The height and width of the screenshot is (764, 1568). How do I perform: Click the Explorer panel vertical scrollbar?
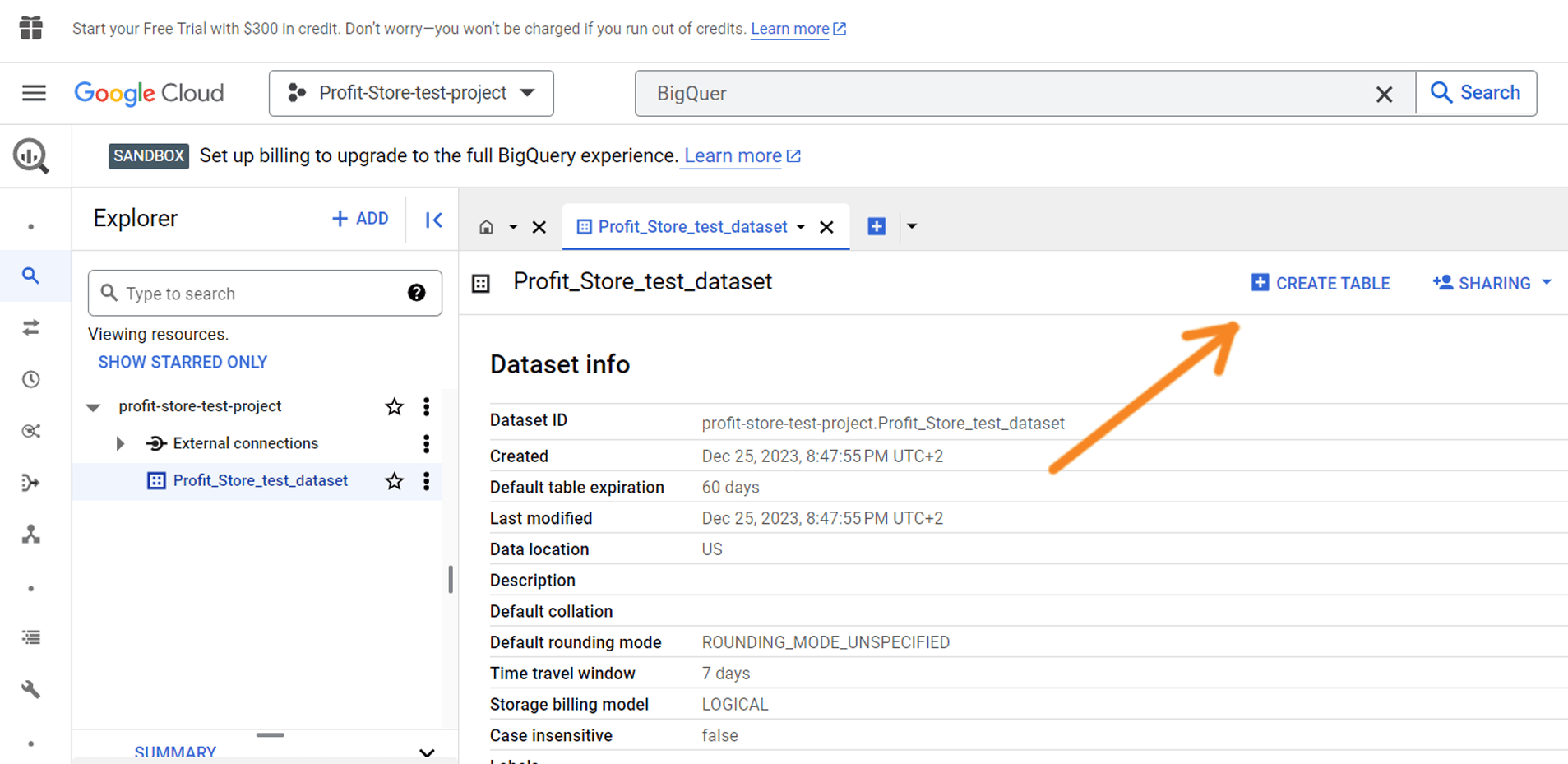tap(451, 579)
